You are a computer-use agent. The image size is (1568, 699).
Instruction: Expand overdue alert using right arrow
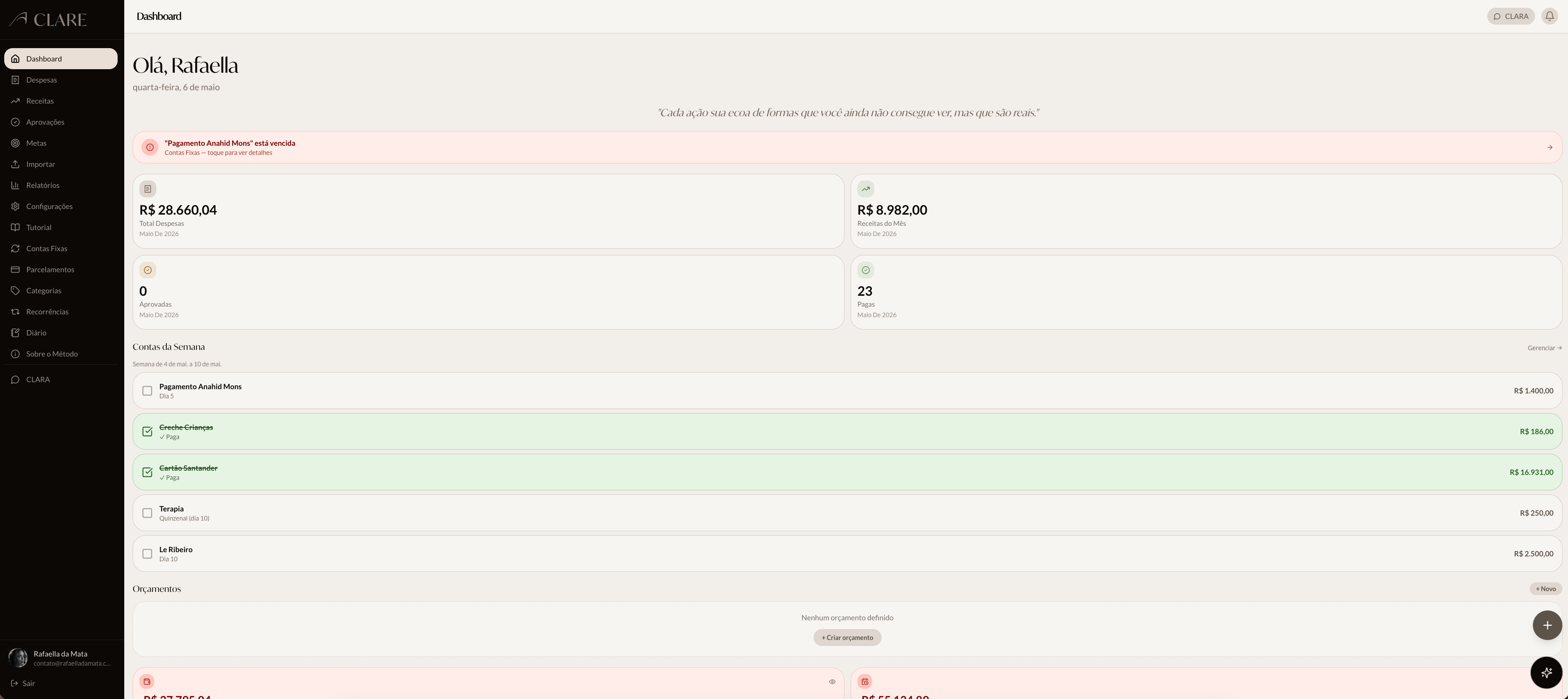pos(1549,147)
